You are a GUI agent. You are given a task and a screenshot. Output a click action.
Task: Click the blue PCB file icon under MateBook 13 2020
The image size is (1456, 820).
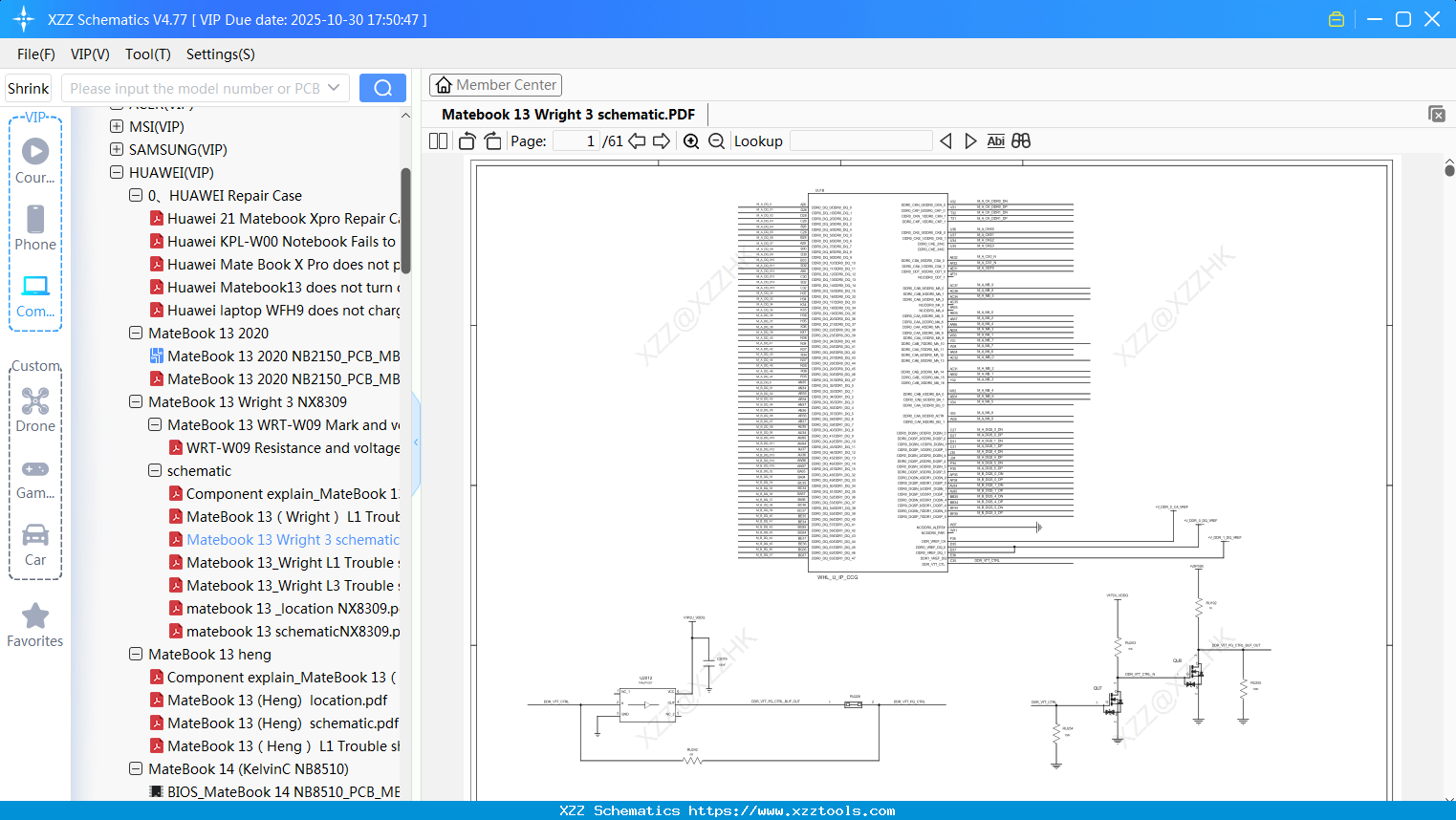[x=157, y=356]
